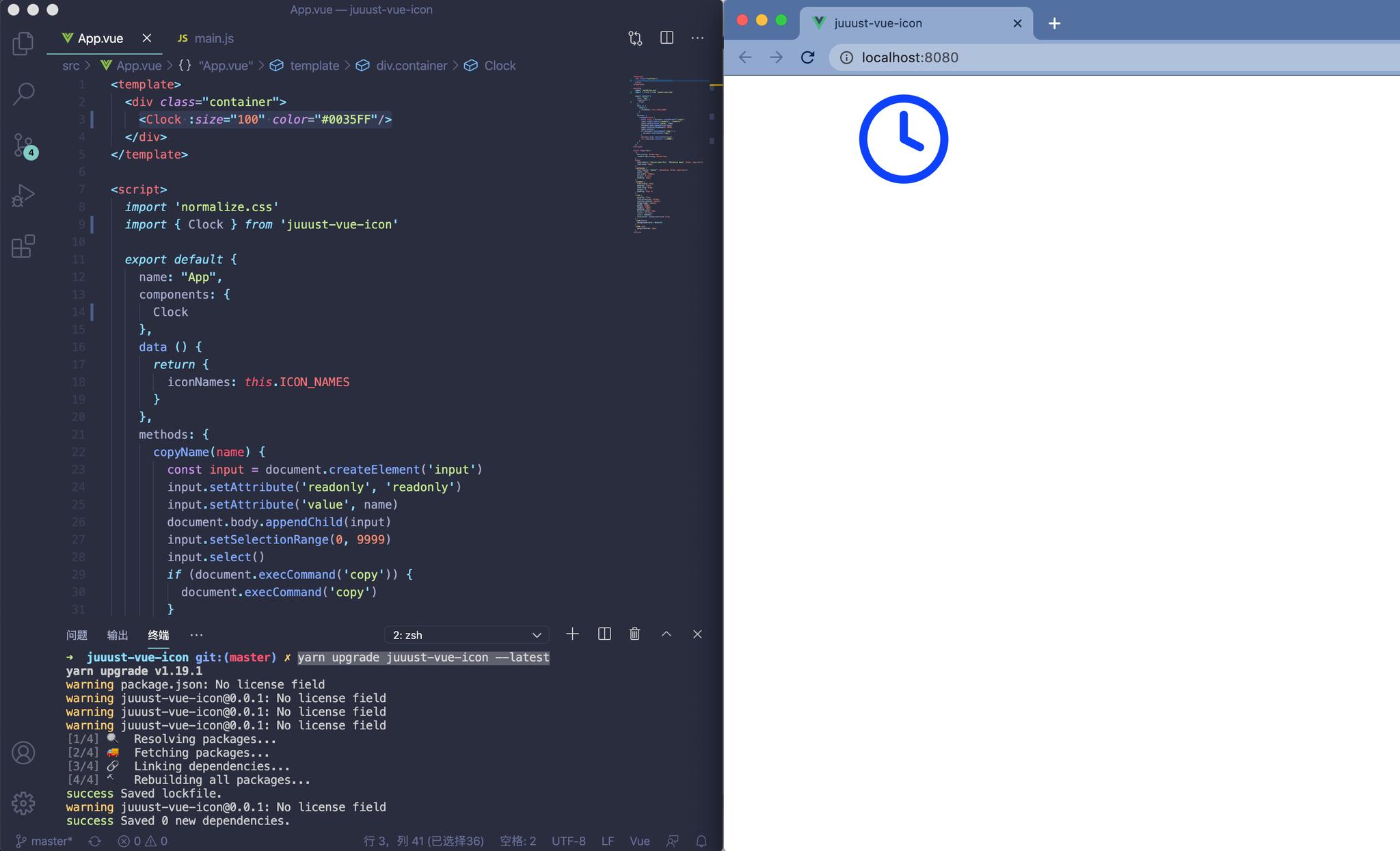The image size is (1400, 851).
Task: Open a new integrated terminal
Action: [x=571, y=634]
